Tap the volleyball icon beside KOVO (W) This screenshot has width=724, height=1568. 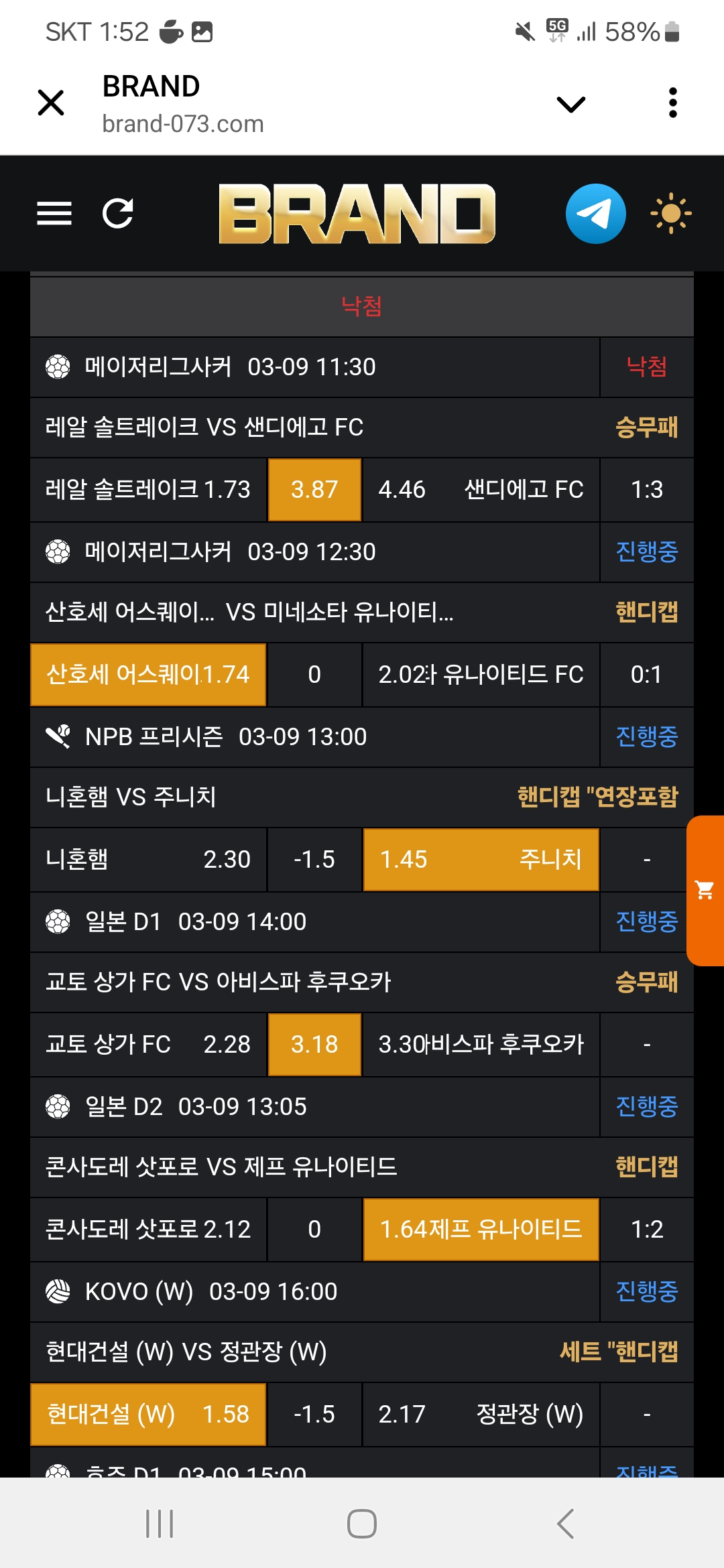[58, 1291]
